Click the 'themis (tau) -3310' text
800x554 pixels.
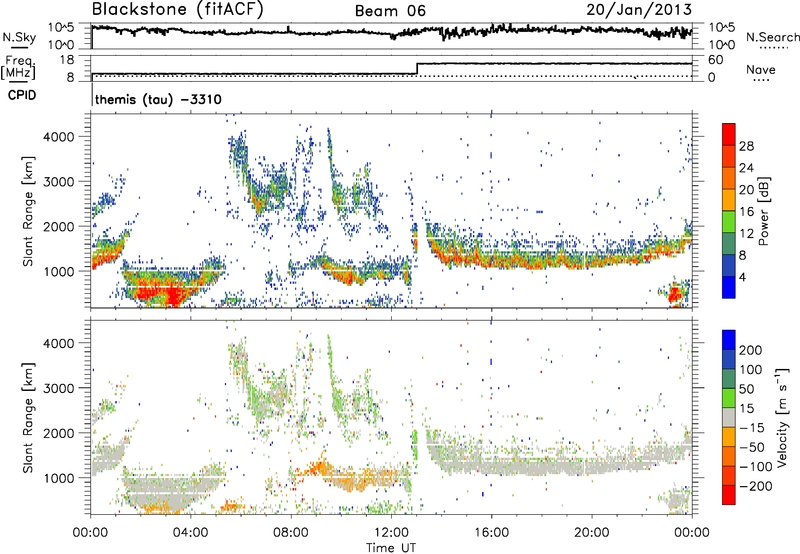click(158, 99)
